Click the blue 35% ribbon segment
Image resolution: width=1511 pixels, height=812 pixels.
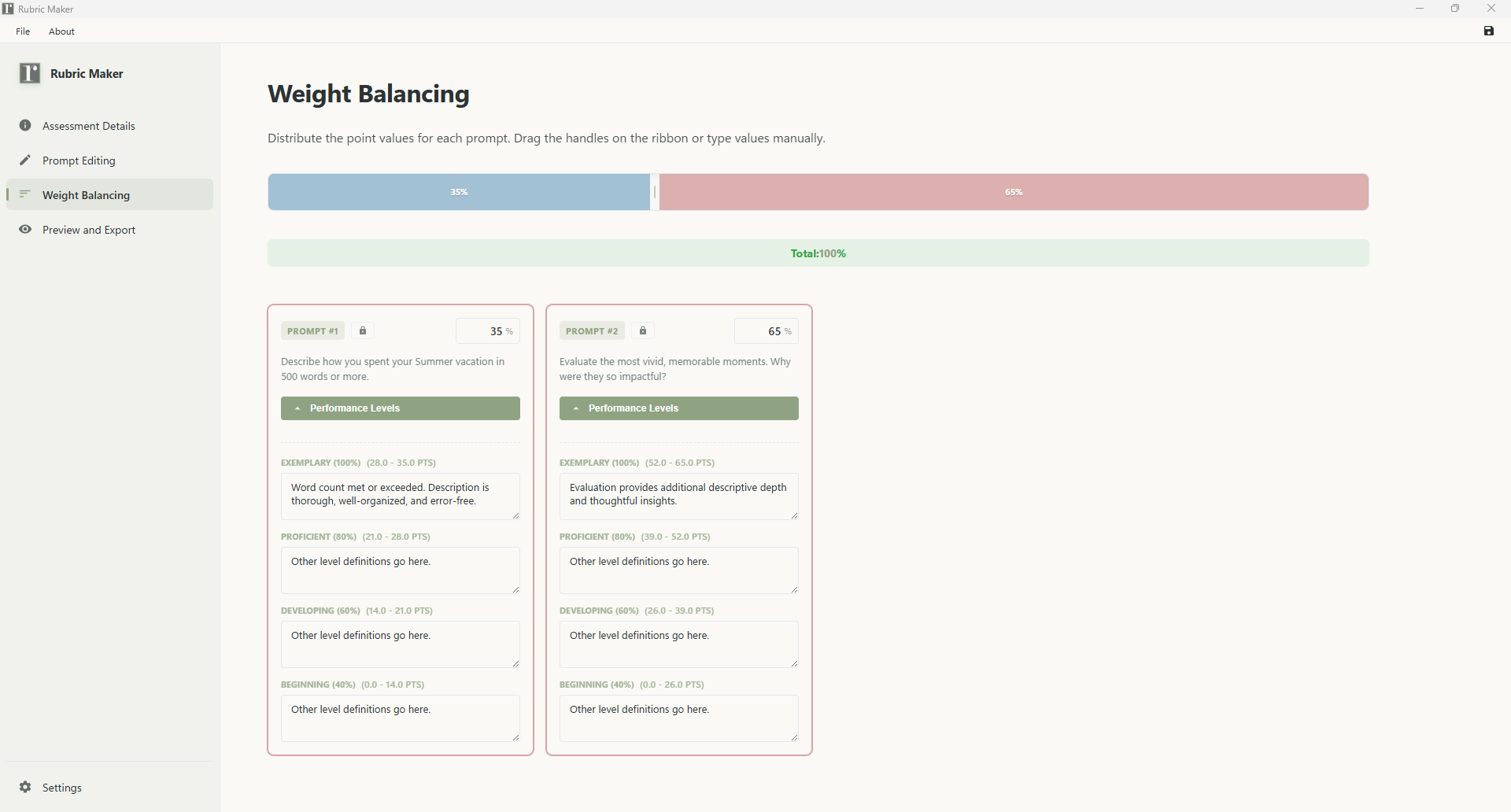[459, 192]
